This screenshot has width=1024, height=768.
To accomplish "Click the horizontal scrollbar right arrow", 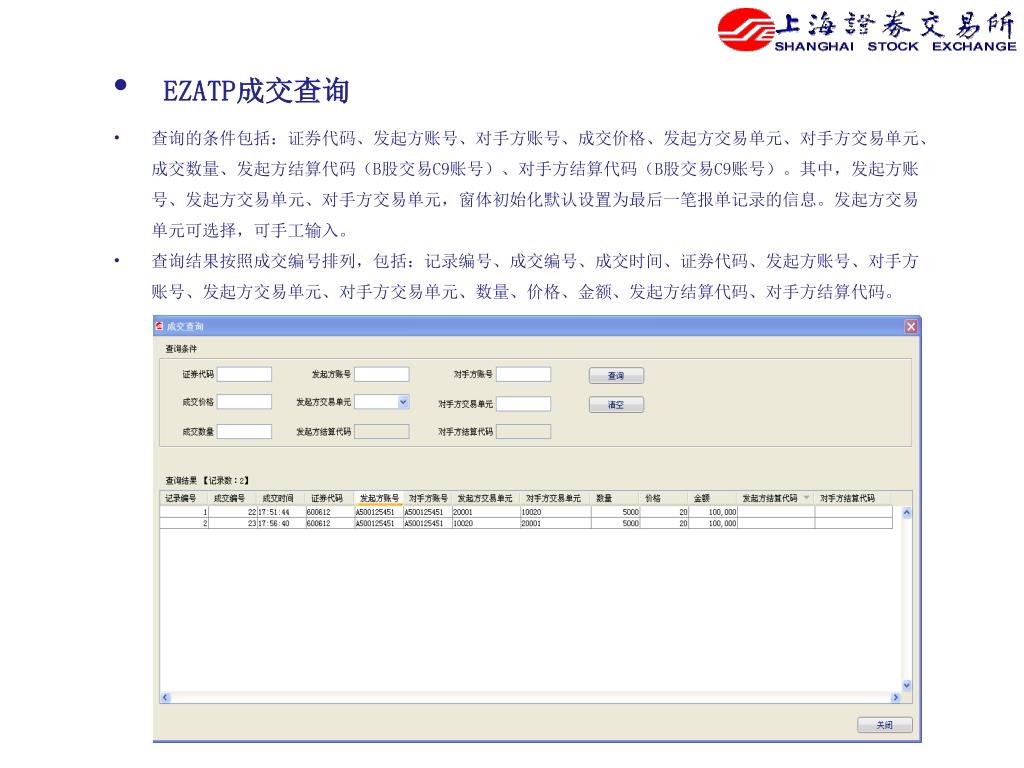I will click(x=895, y=697).
